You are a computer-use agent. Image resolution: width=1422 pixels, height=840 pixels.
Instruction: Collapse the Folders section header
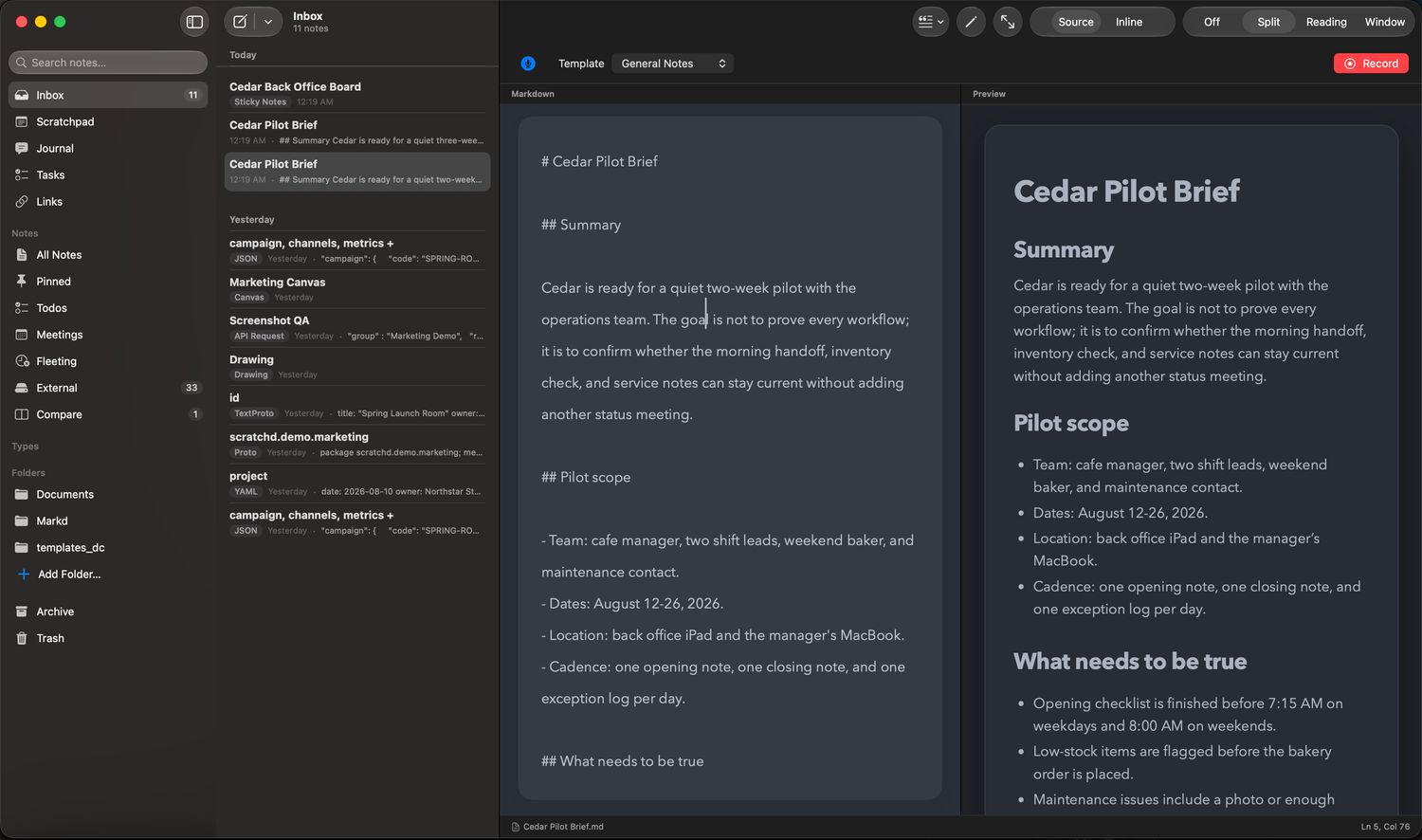click(28, 473)
